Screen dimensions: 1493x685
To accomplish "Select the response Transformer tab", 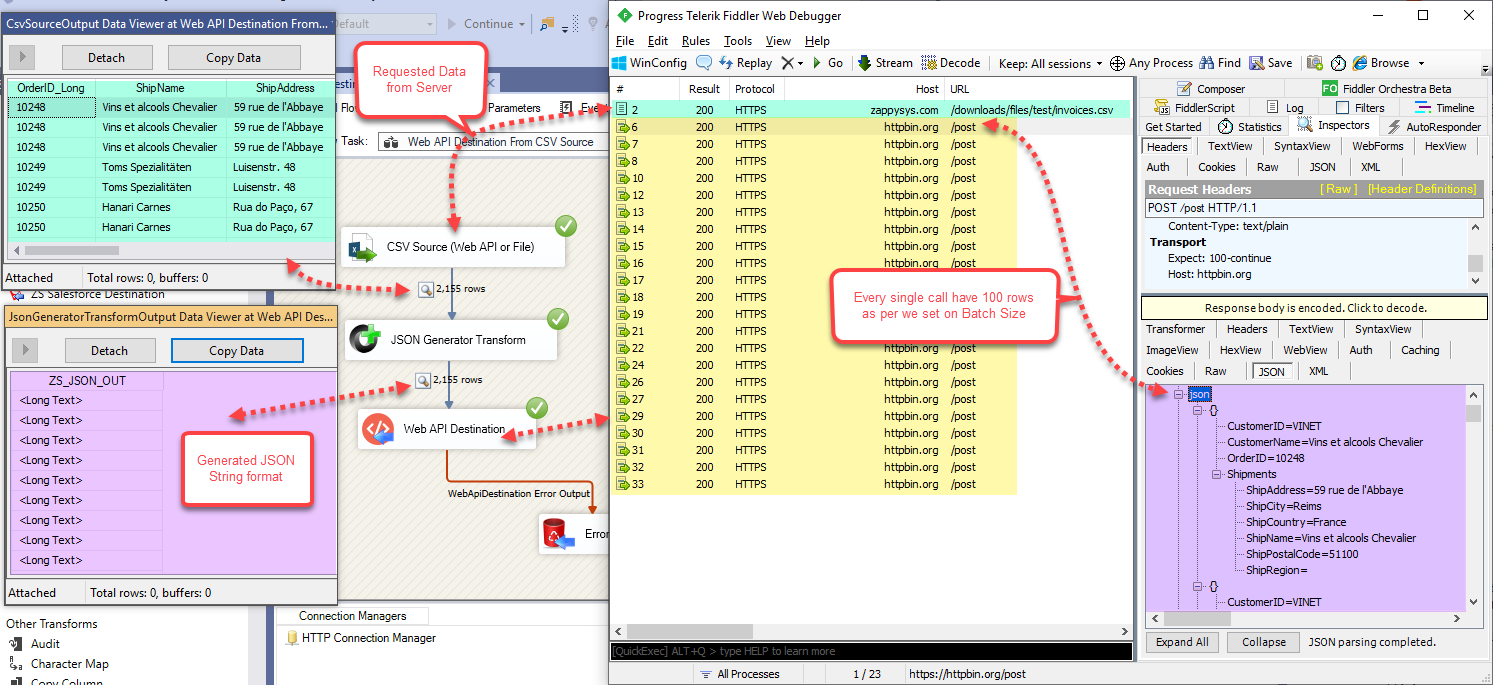I will point(1175,329).
